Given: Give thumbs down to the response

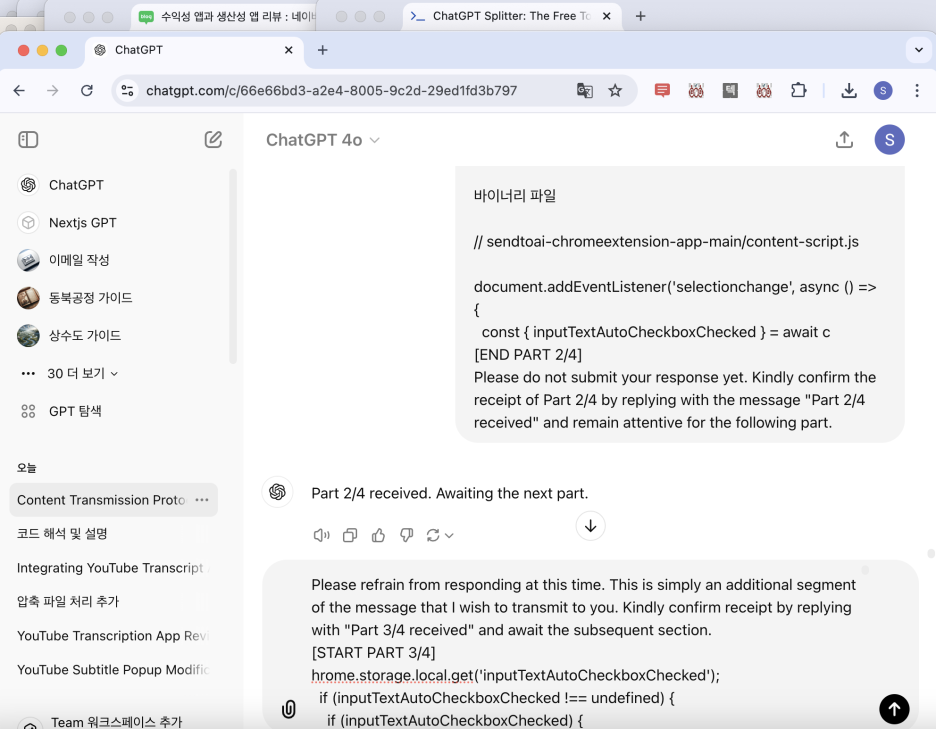Looking at the screenshot, I should [x=407, y=536].
